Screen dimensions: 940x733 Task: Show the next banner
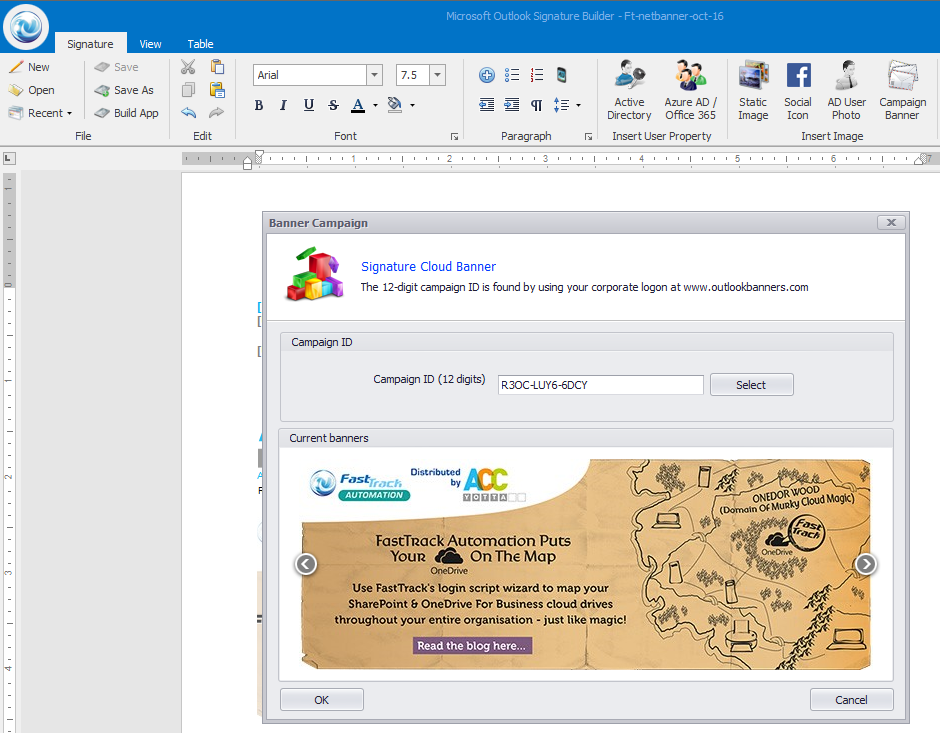tap(866, 564)
